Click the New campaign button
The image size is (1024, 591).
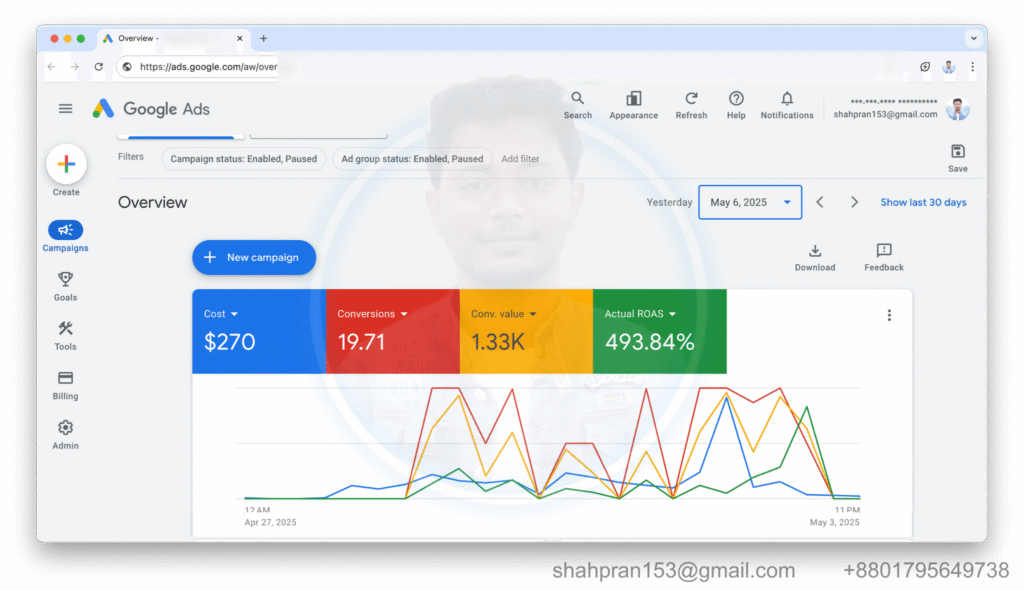tap(254, 257)
